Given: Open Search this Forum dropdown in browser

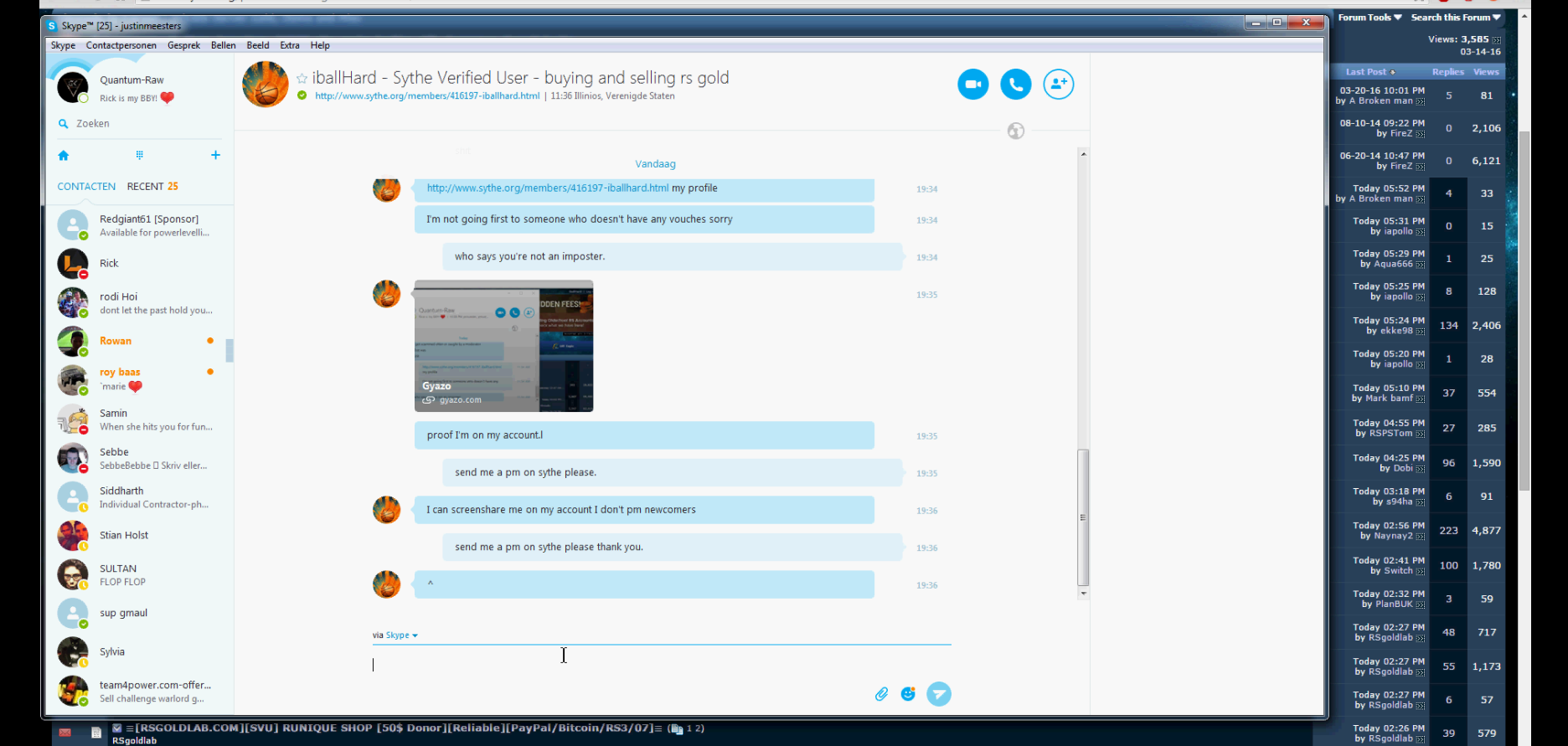Looking at the screenshot, I should [x=1456, y=18].
